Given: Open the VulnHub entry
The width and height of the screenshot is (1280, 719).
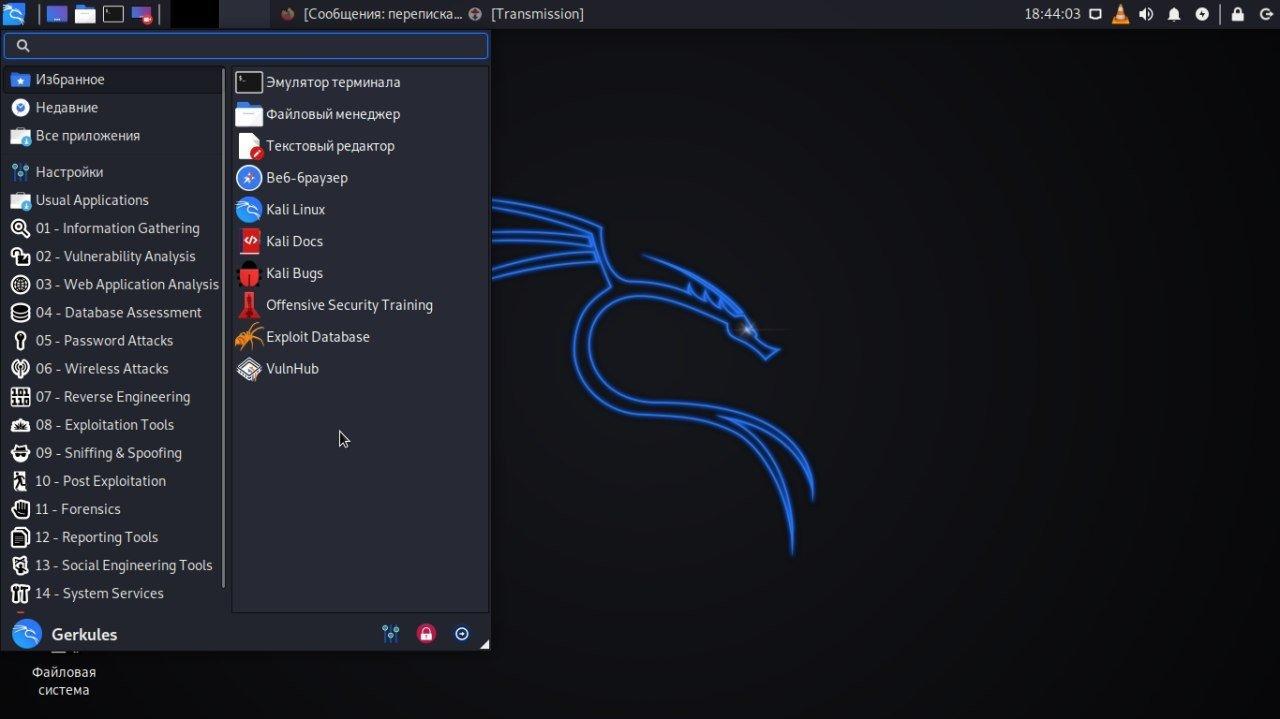Looking at the screenshot, I should tap(360, 369).
